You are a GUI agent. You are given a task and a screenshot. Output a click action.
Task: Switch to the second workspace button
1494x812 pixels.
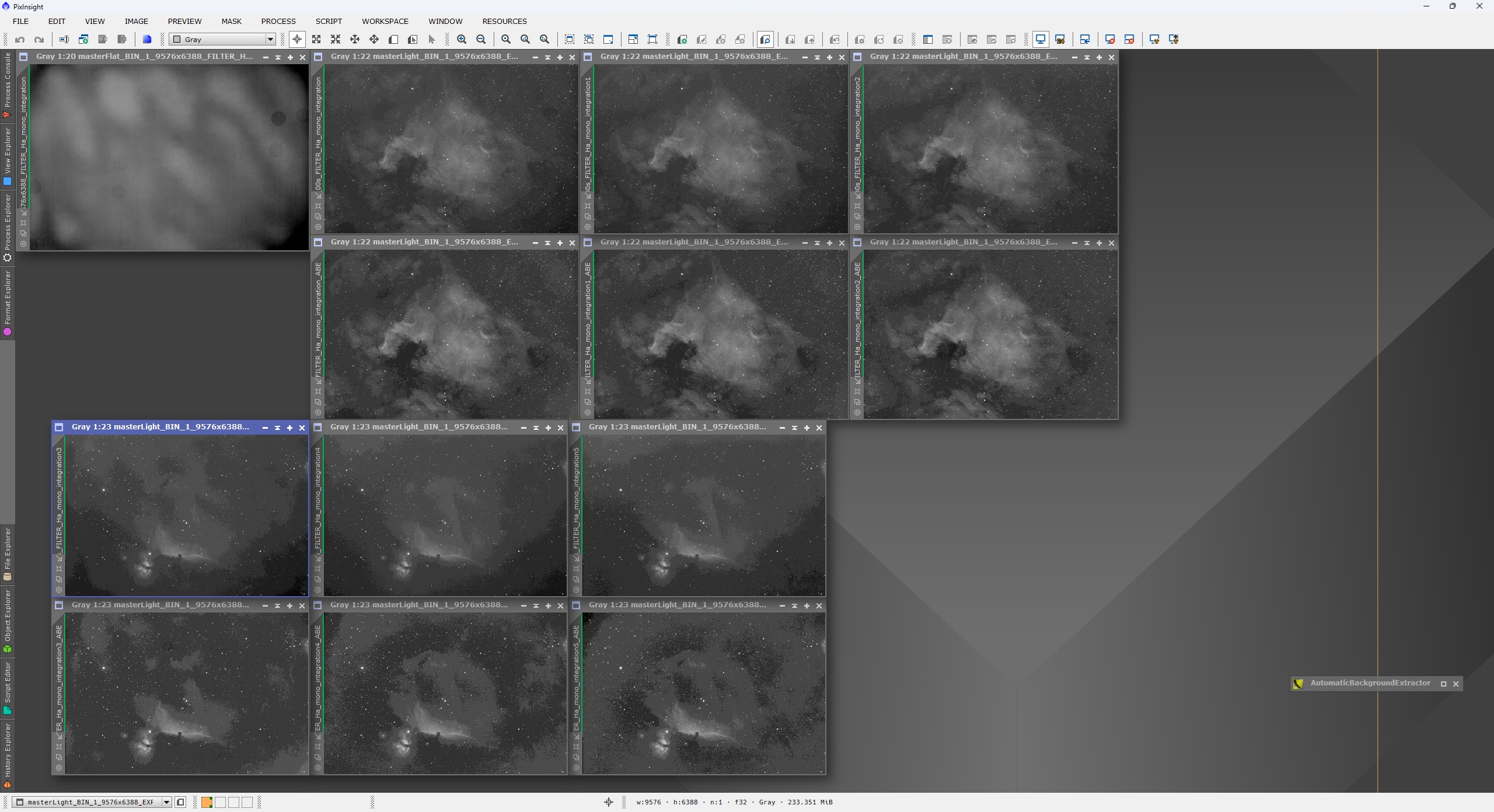coord(220,802)
